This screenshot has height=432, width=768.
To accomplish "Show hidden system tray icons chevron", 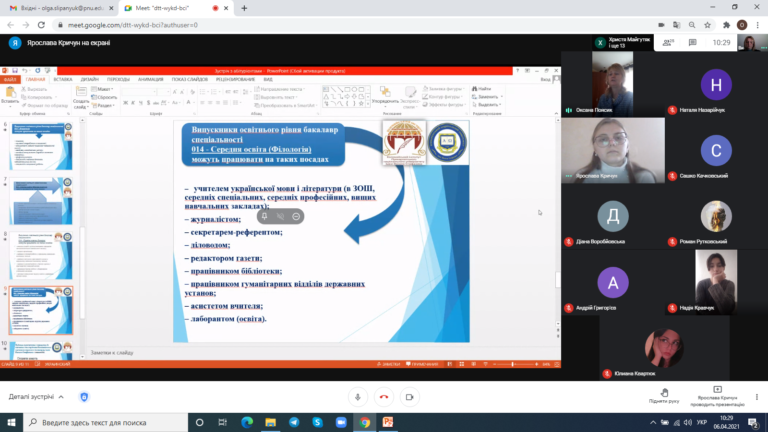I will pos(652,422).
